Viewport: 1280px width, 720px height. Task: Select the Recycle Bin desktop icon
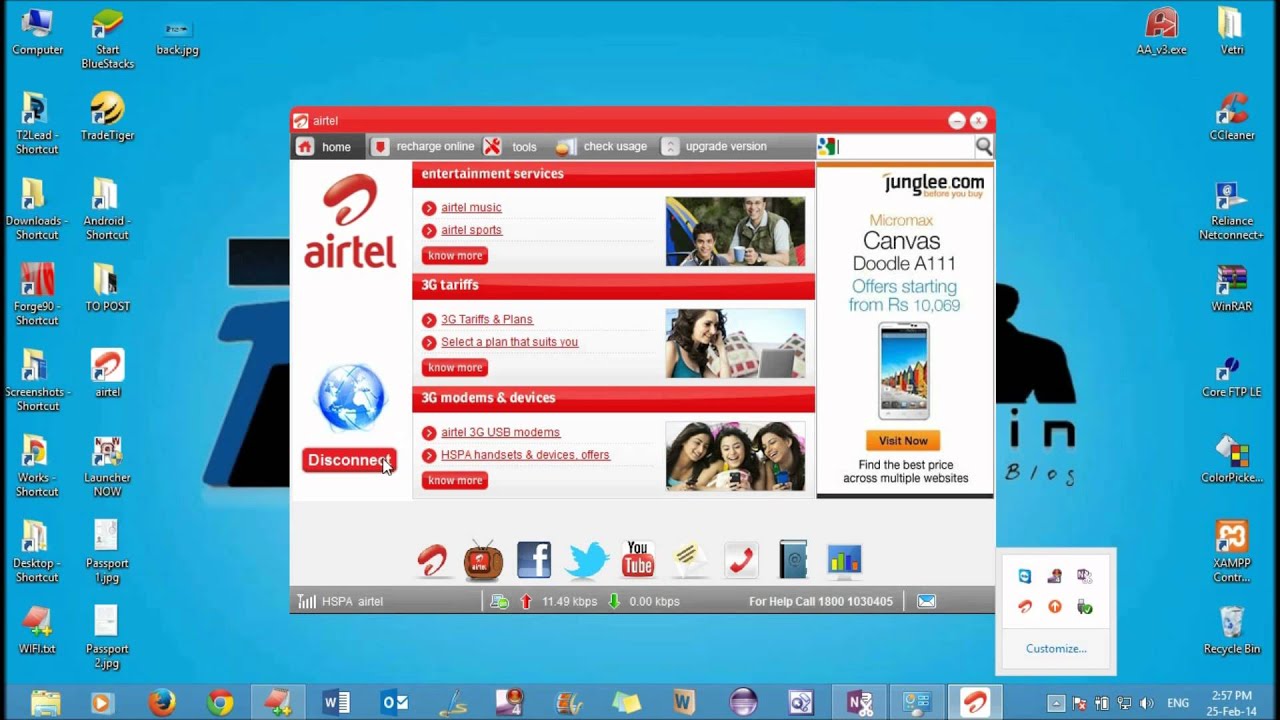[x=1232, y=631]
